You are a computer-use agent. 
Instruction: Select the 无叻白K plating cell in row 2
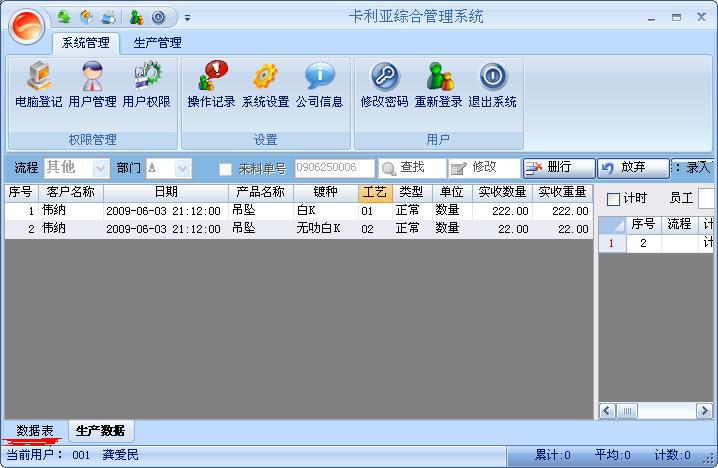pyautogui.click(x=326, y=229)
